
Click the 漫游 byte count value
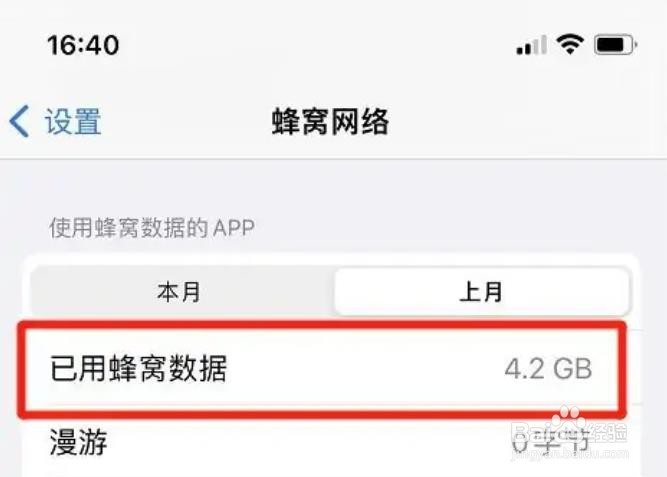click(551, 440)
